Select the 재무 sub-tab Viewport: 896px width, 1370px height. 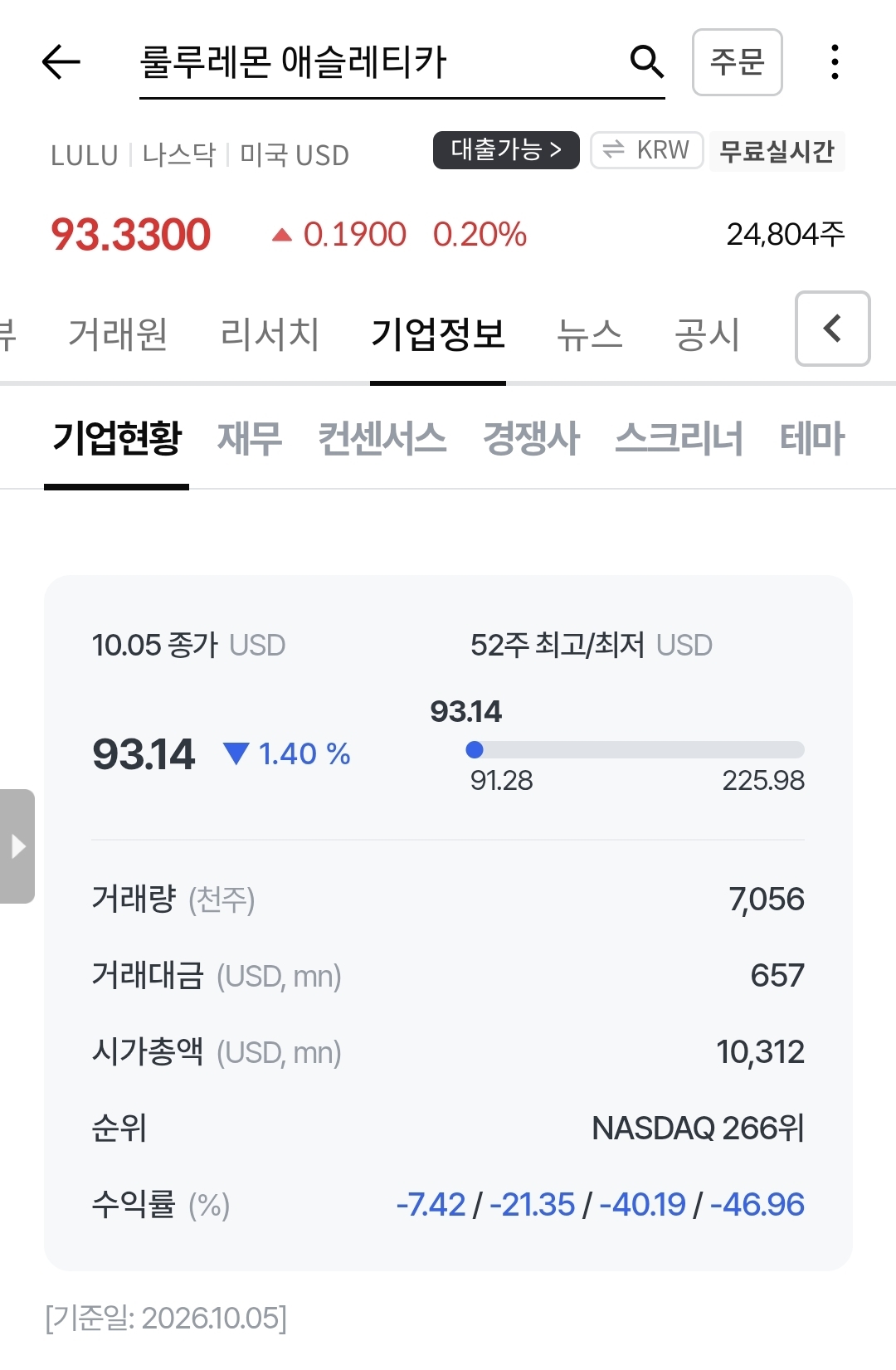250,437
